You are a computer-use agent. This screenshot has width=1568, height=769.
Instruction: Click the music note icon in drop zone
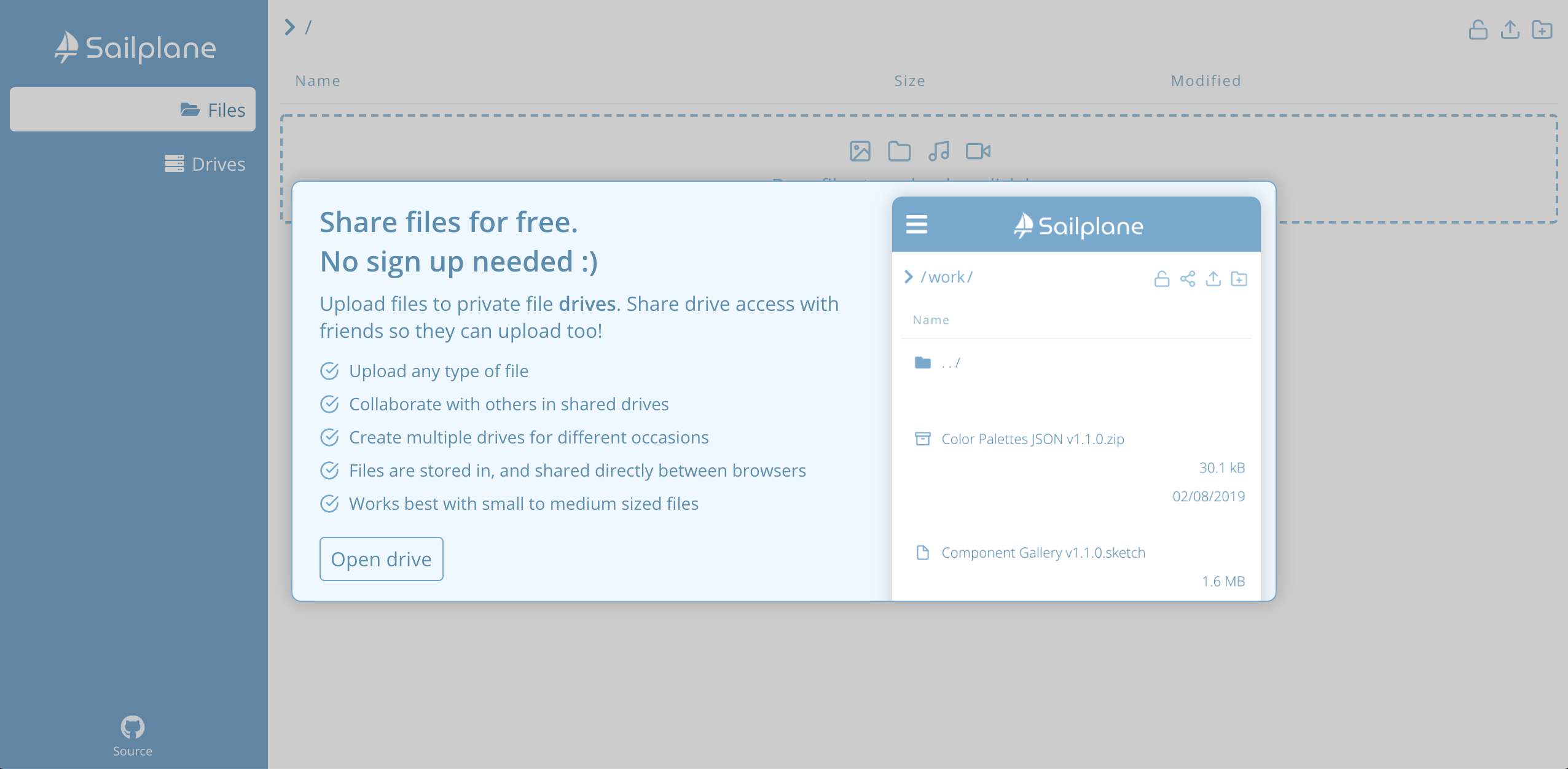tap(938, 151)
